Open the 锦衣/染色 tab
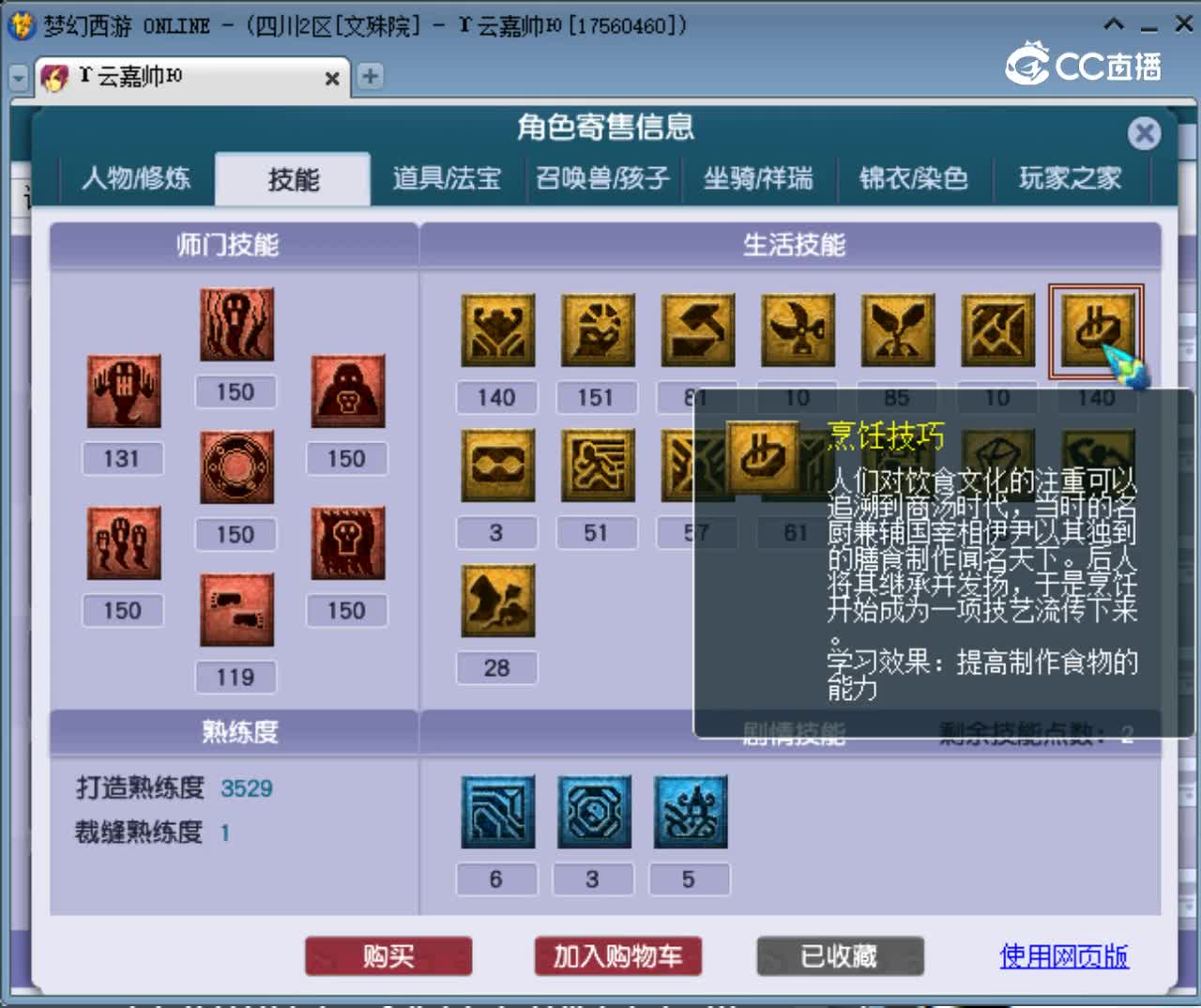The image size is (1201, 1008). (914, 178)
